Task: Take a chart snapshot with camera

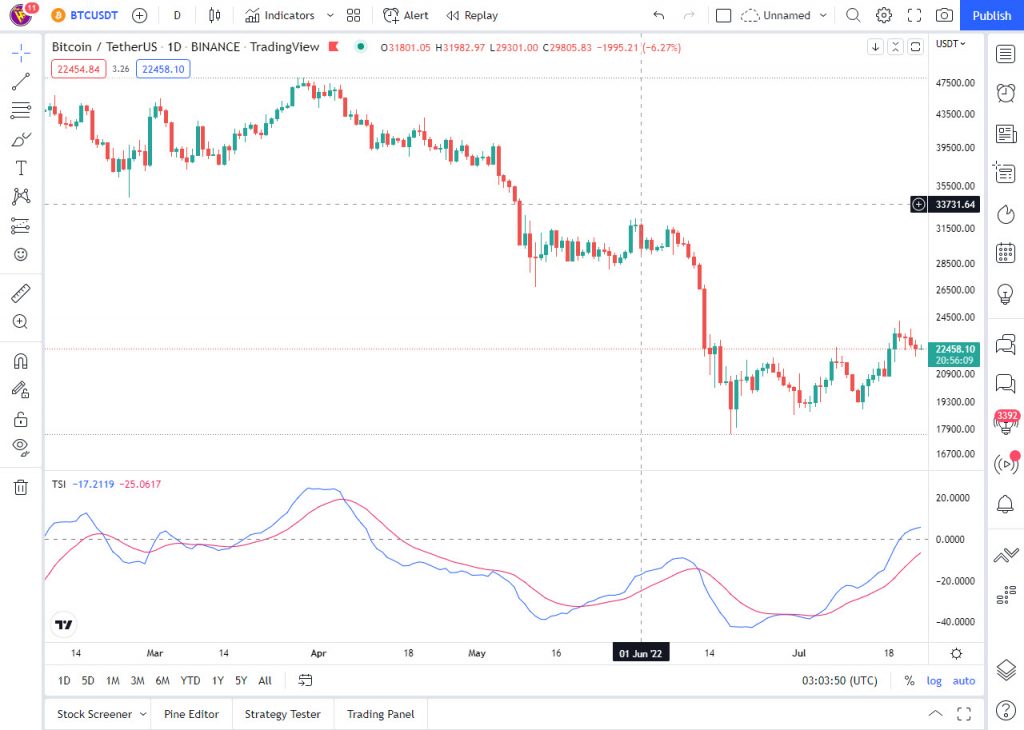Action: [x=944, y=16]
